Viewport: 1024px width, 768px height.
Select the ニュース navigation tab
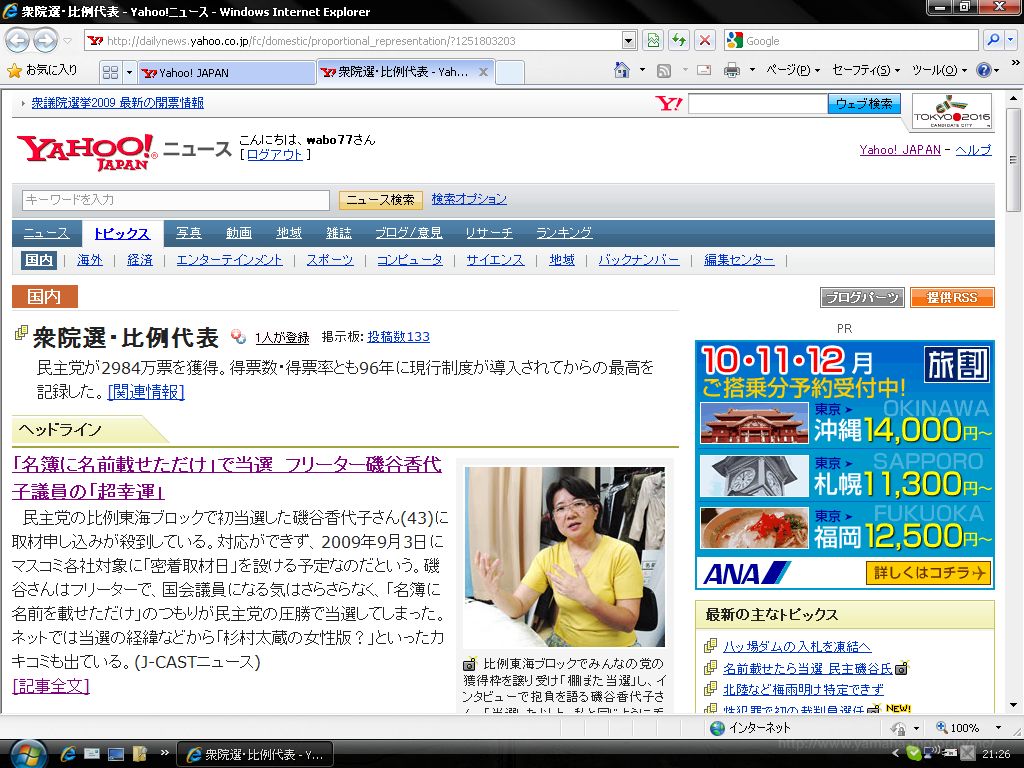(46, 233)
